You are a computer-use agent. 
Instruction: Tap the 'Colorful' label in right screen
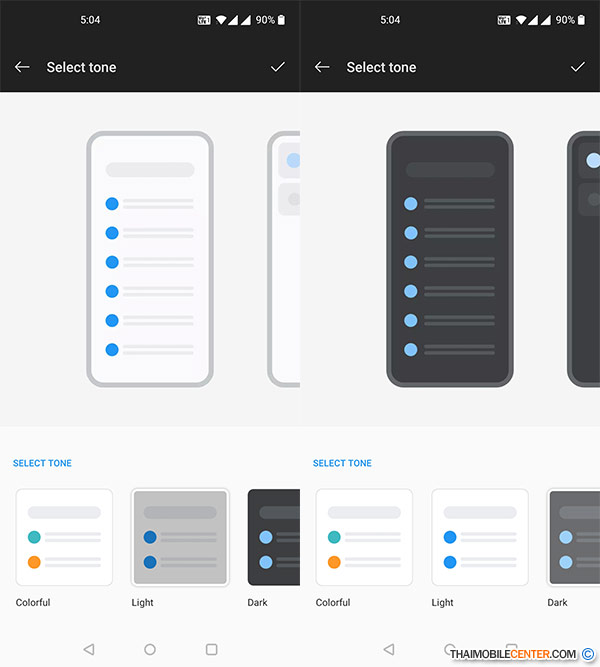pyautogui.click(x=333, y=602)
